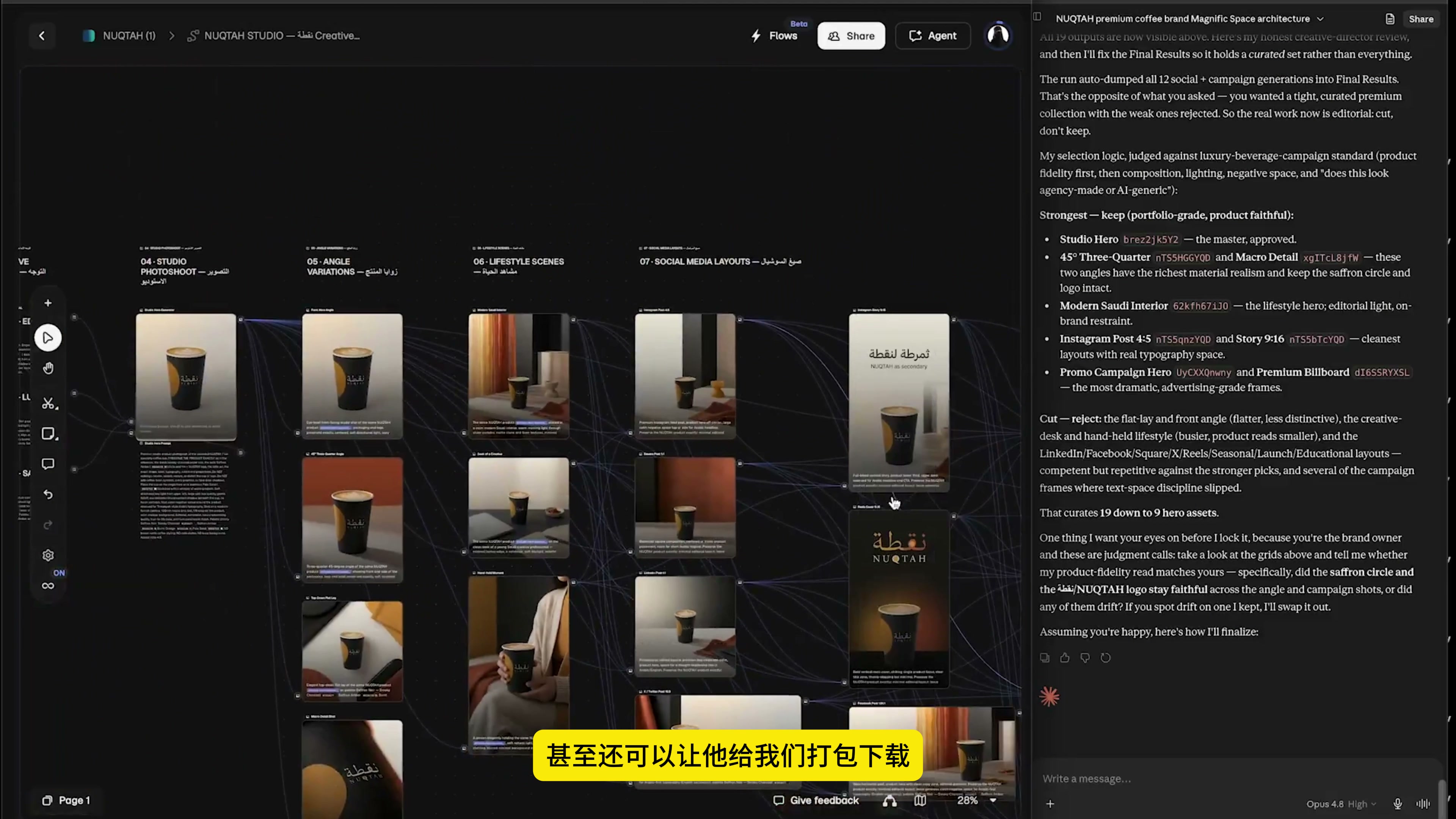Open the minimap map icon
Screen dimensions: 1456x819
920,800
